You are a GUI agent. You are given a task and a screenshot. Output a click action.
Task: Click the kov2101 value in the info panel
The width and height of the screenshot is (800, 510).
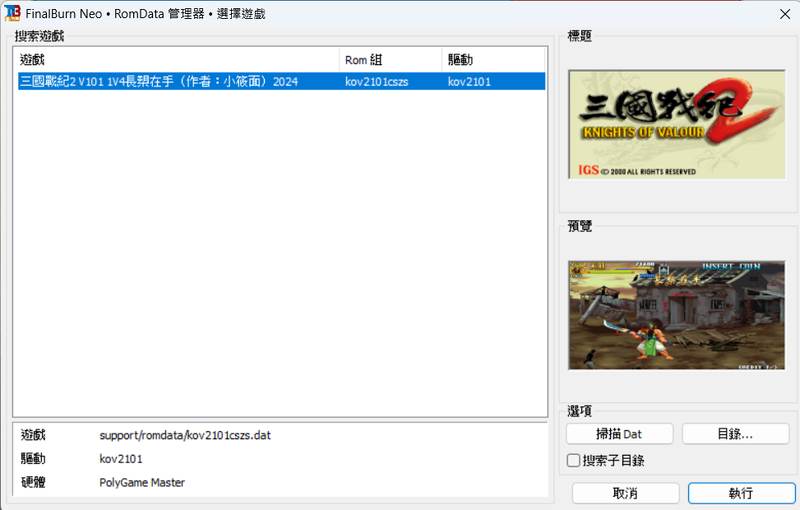tap(121, 459)
